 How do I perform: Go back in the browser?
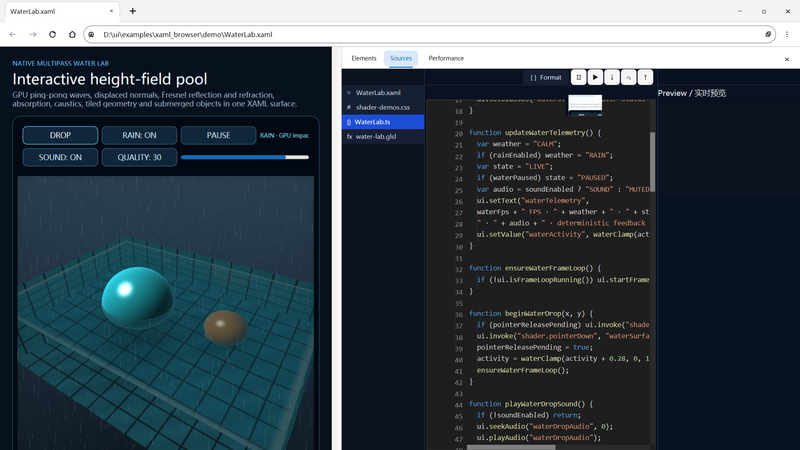click(x=13, y=35)
